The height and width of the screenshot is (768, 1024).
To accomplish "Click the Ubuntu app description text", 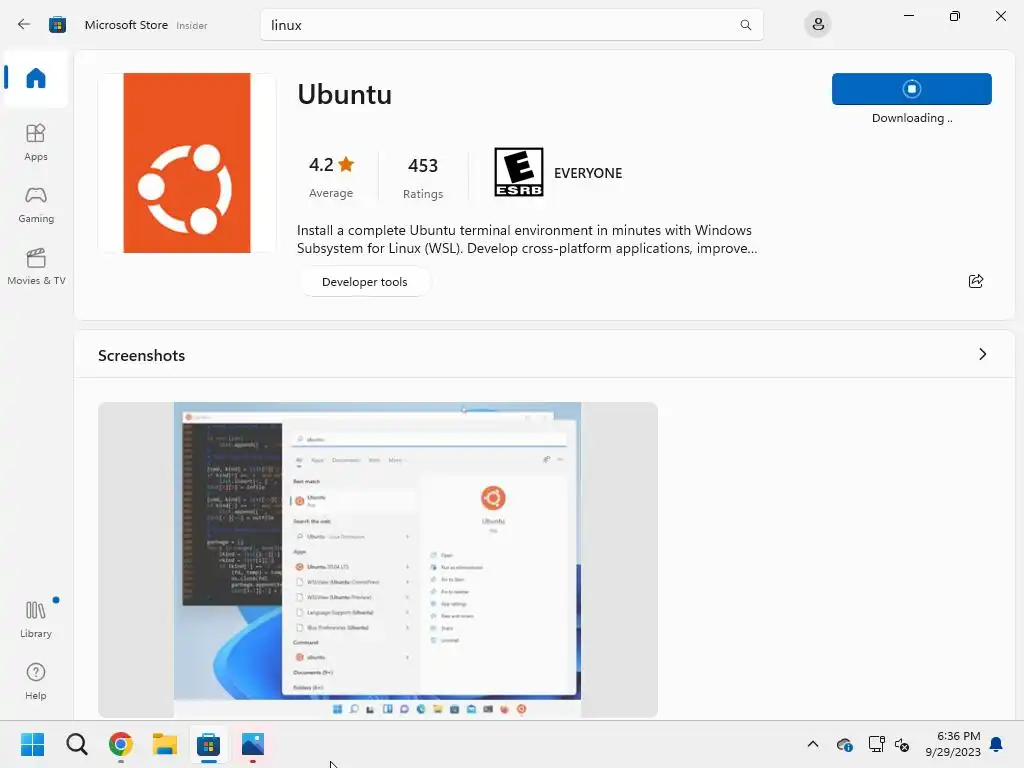I will tap(526, 239).
